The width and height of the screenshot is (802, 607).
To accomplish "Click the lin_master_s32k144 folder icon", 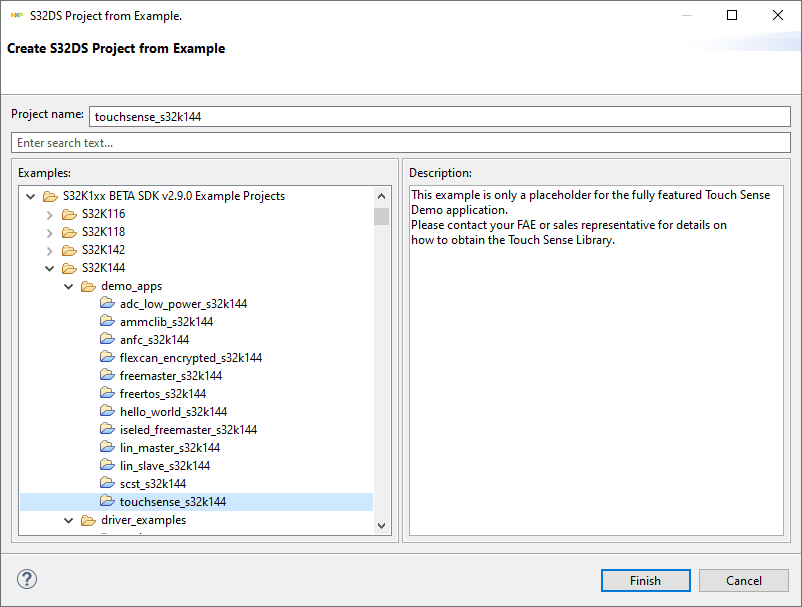I will click(107, 447).
